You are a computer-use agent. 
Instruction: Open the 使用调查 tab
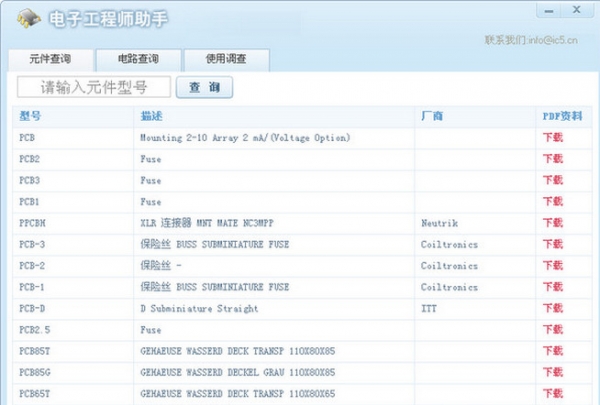coord(226,59)
